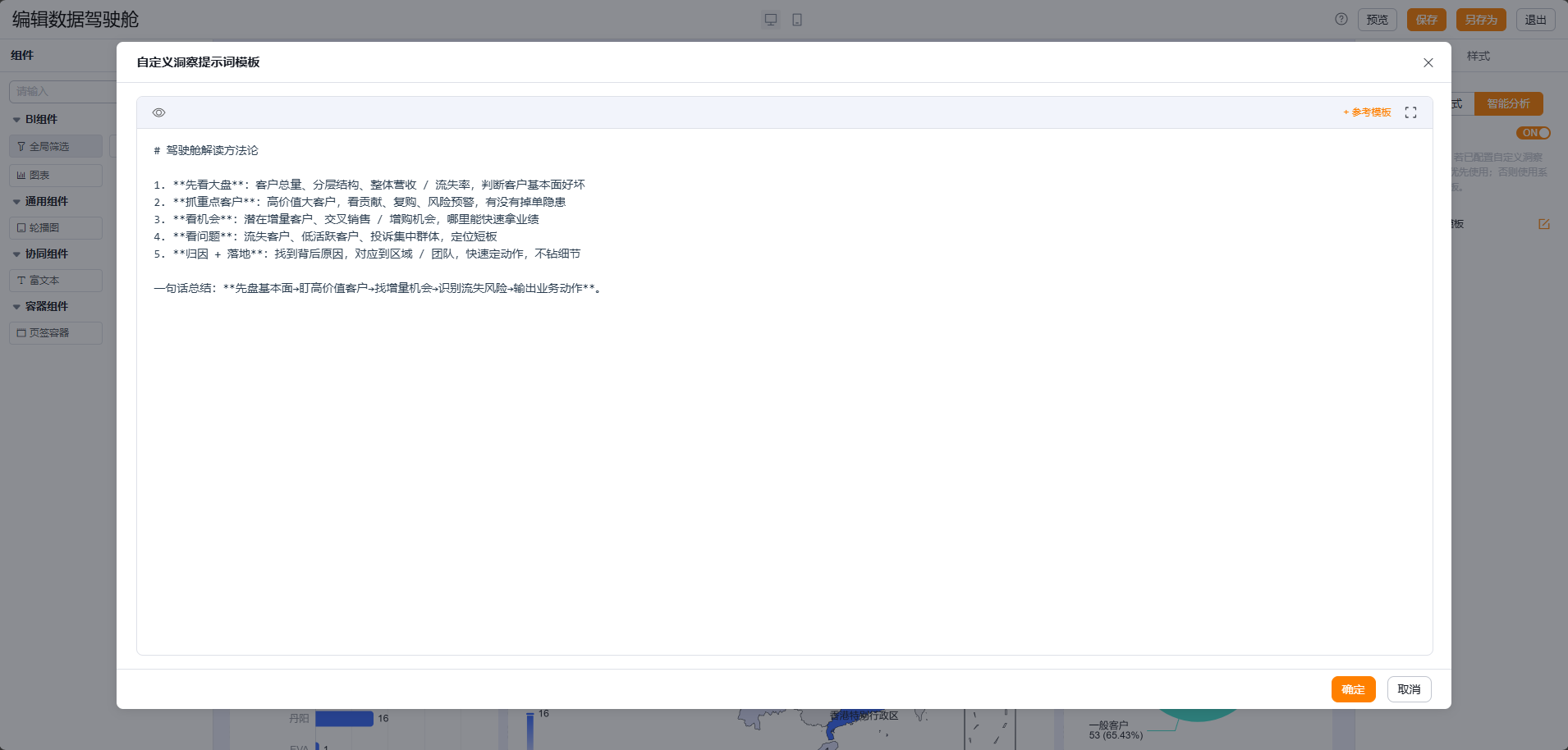Click the summary line 一句话总结
The image size is (1568, 750).
[378, 288]
